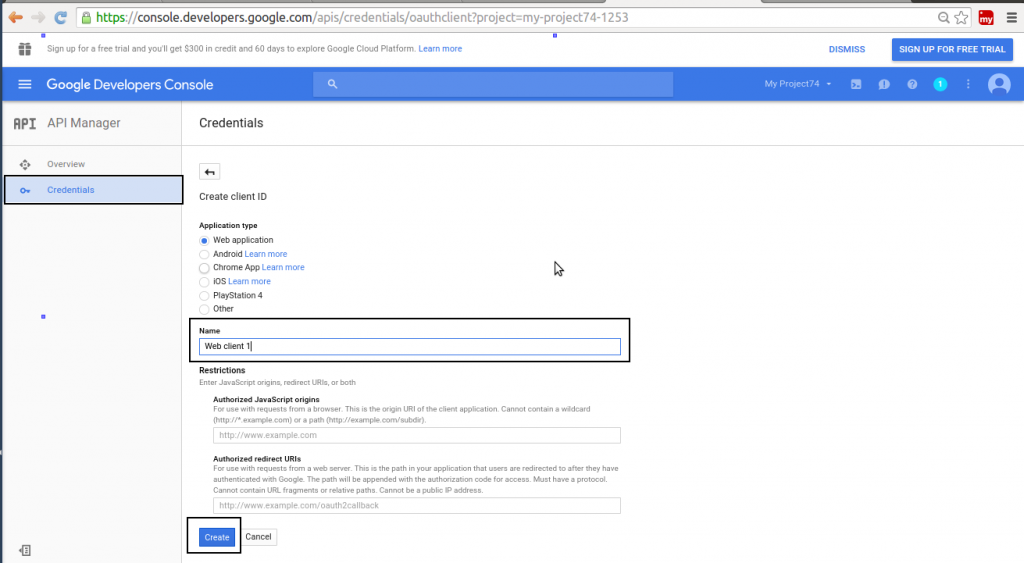Select the Android application type
The image size is (1024, 563).
tap(204, 254)
